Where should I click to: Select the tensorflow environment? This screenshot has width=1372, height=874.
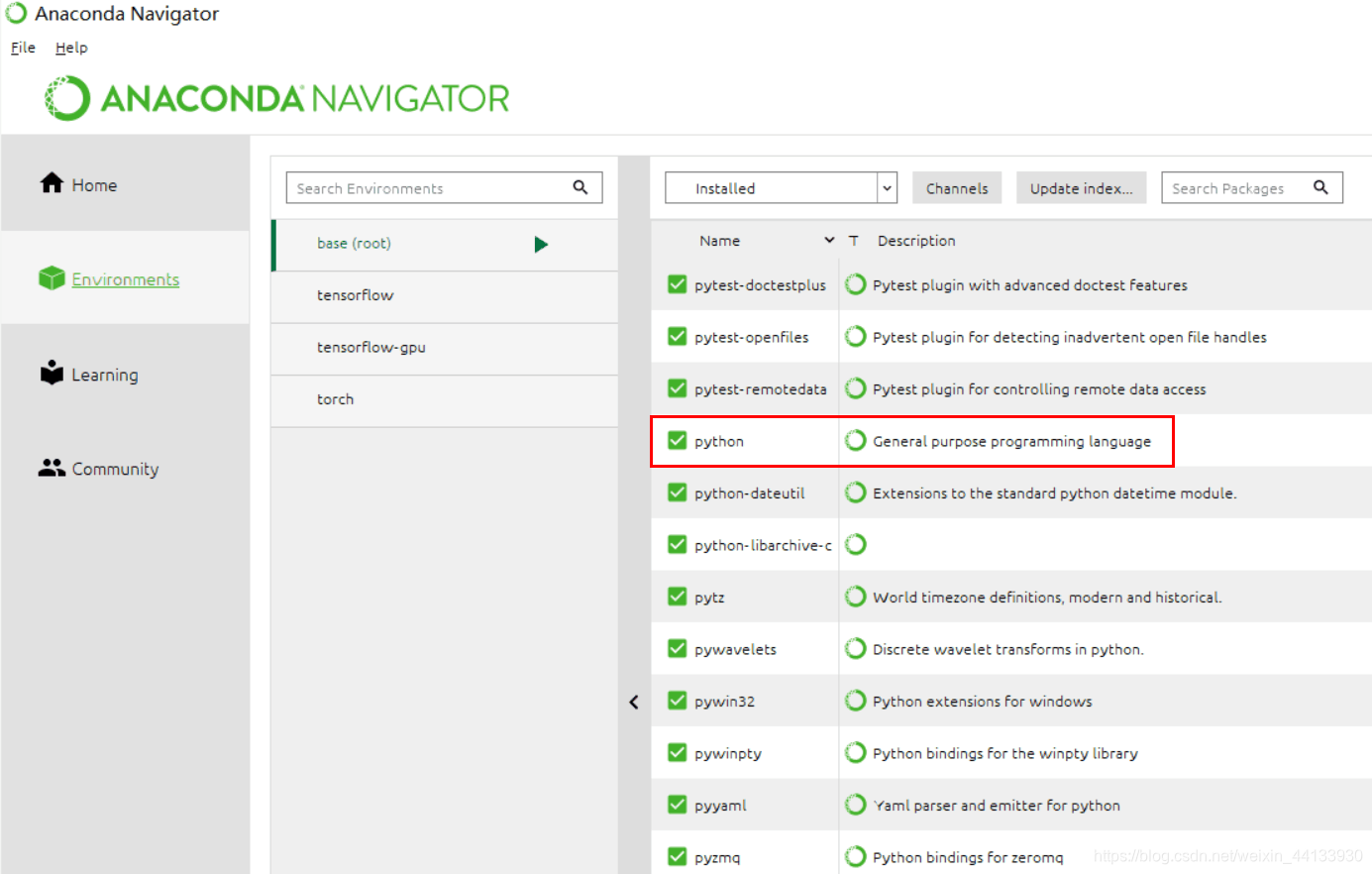(445, 295)
